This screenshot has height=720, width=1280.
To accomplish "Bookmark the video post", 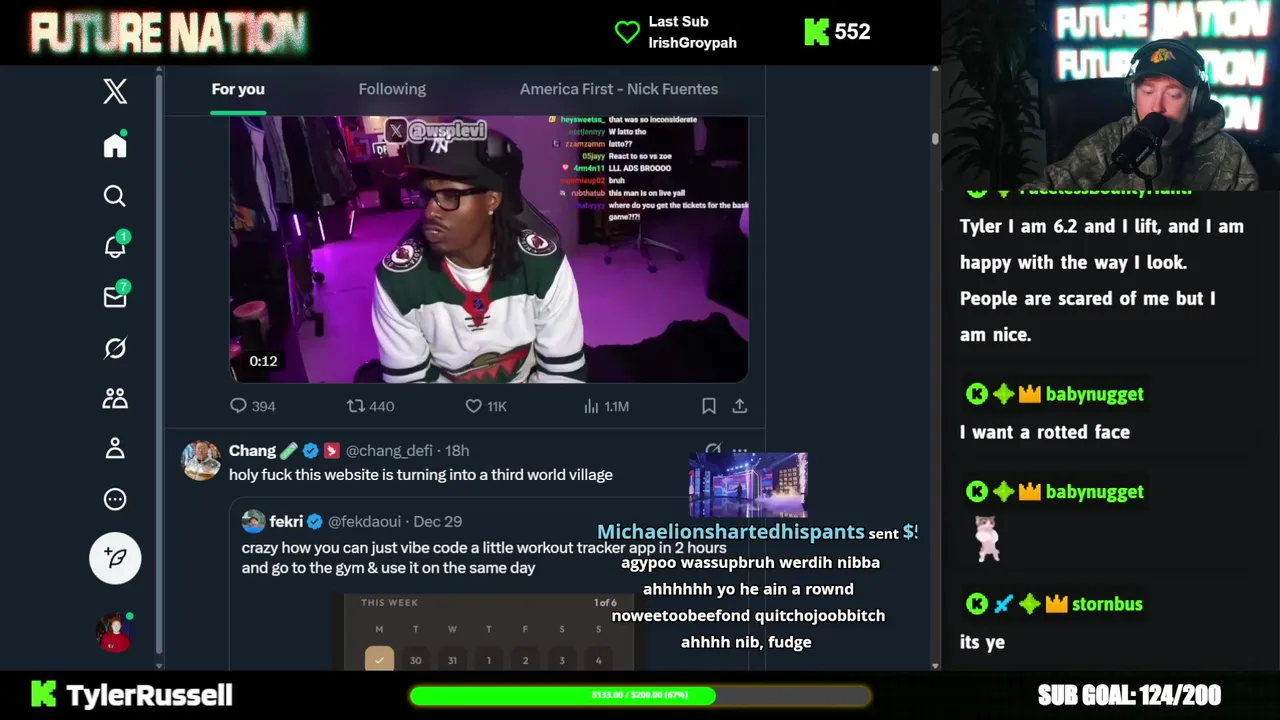I will tap(708, 406).
